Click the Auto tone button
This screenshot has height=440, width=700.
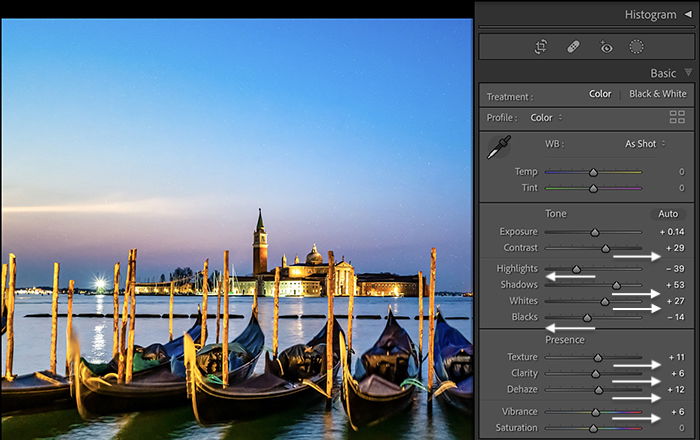(x=668, y=214)
